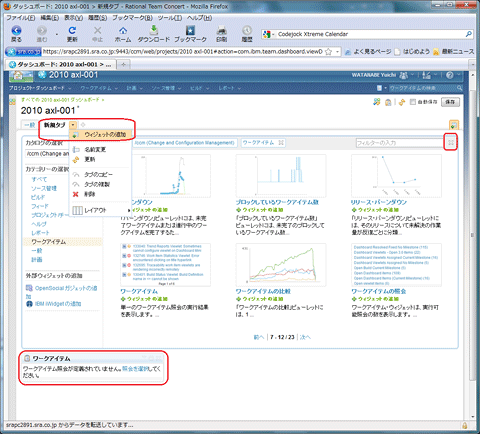
Task: Click the 保存 save button
Action: (450, 102)
